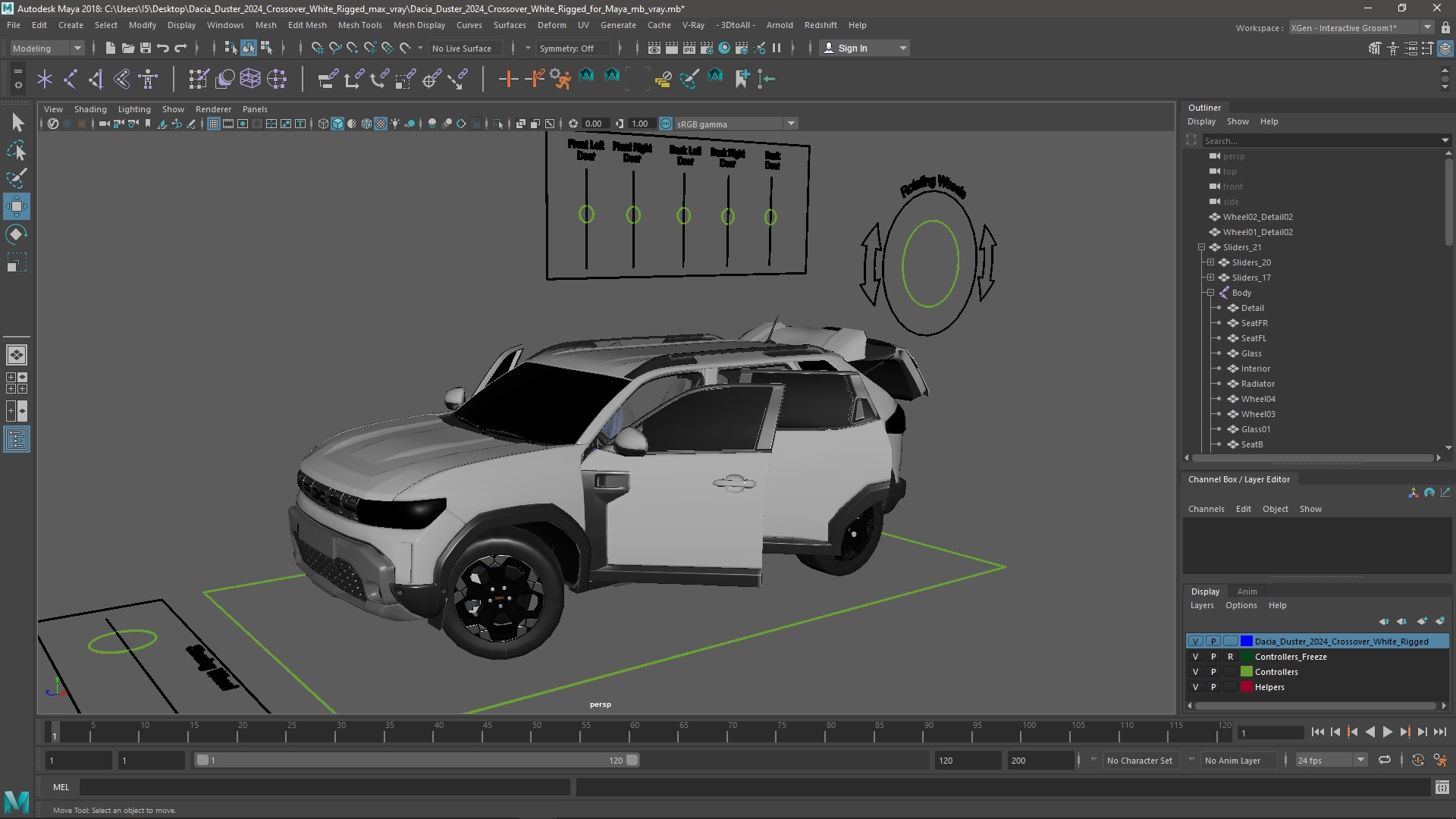Image resolution: width=1456 pixels, height=819 pixels.
Task: Pause Viewport 2.0 updates
Action: click(x=777, y=48)
